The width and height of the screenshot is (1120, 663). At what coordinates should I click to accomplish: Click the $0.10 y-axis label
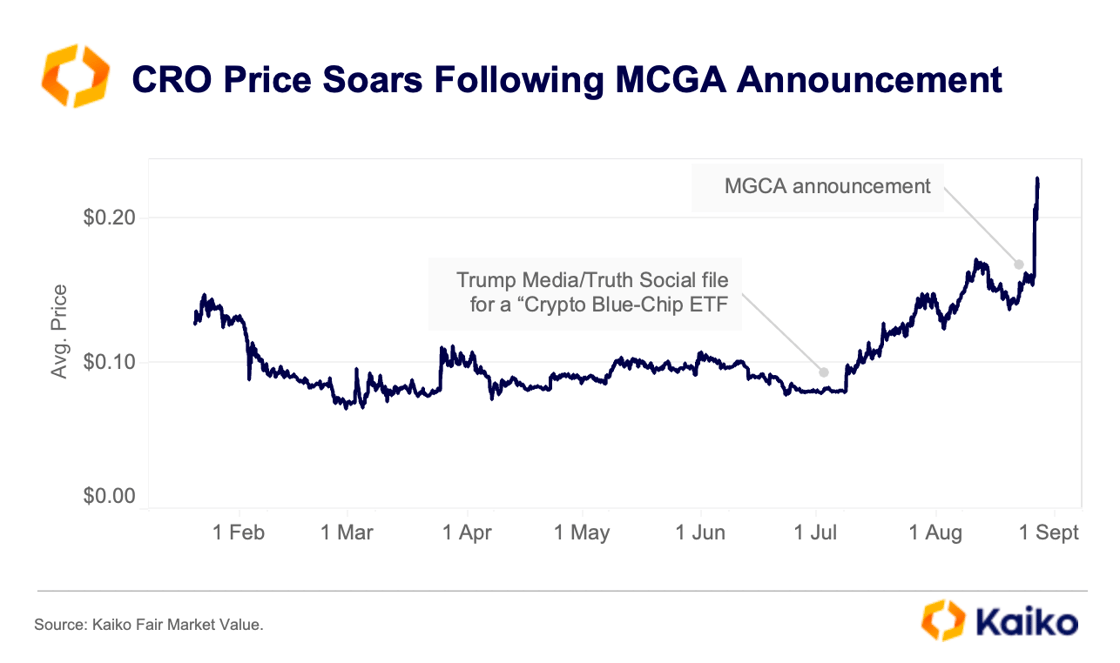click(x=109, y=361)
